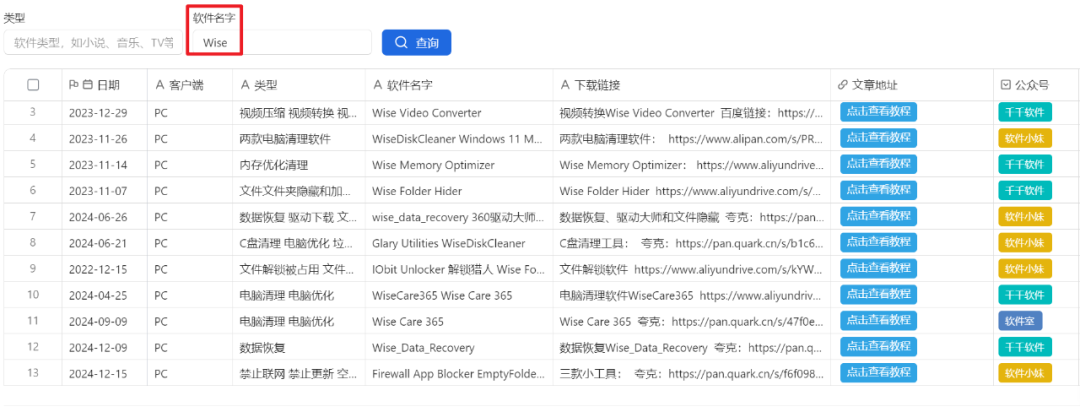The image size is (1080, 412).
Task: Click the magnifier icon in the 查询 button
Action: (401, 43)
